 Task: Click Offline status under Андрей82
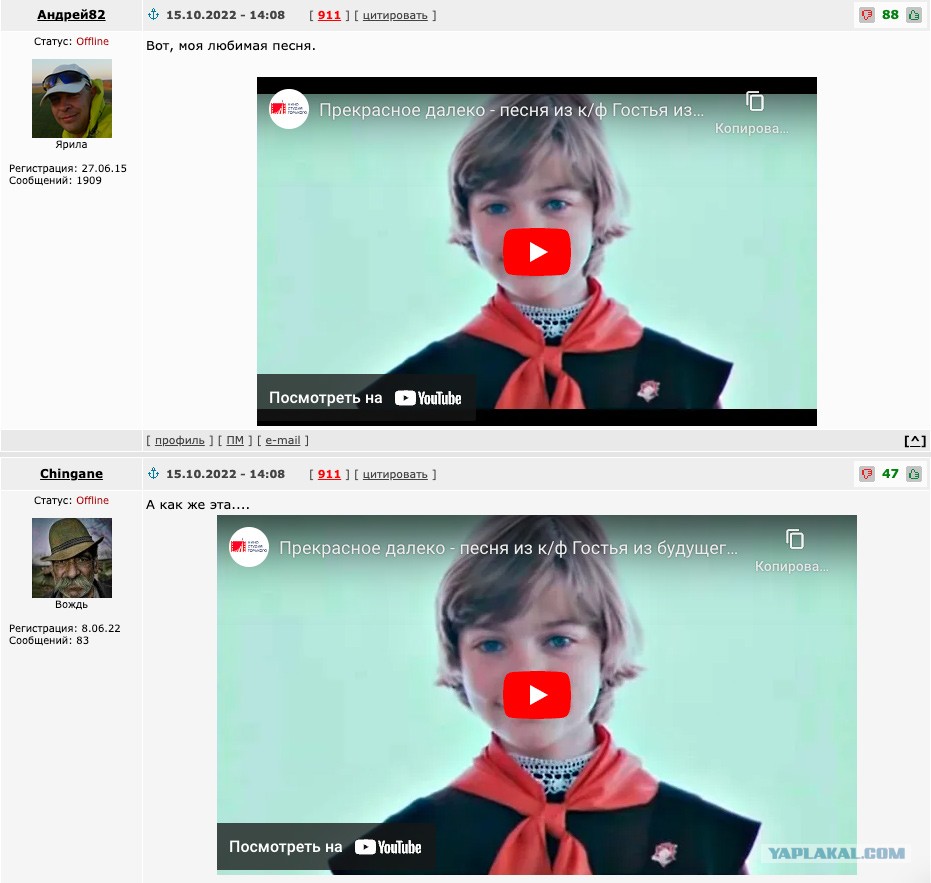[93, 42]
